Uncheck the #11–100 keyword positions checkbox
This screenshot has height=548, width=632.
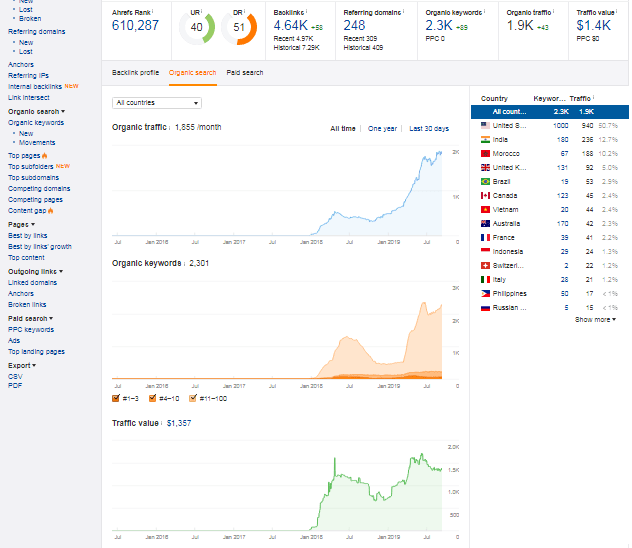[x=193, y=398]
